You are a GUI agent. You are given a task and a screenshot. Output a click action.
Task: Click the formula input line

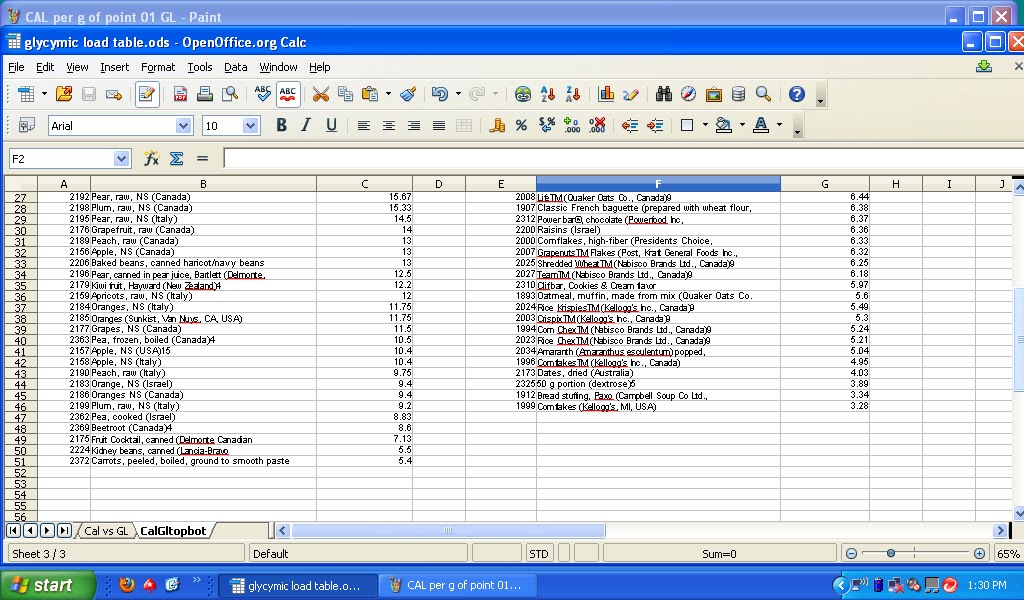[x=624, y=159]
